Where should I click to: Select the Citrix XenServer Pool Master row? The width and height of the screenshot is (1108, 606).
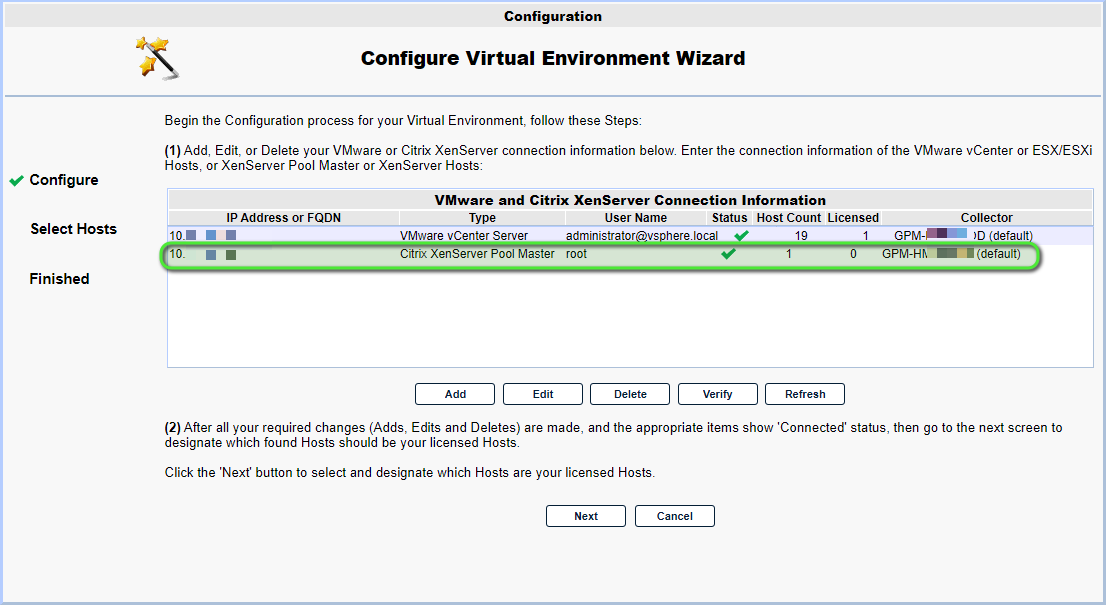(x=601, y=254)
